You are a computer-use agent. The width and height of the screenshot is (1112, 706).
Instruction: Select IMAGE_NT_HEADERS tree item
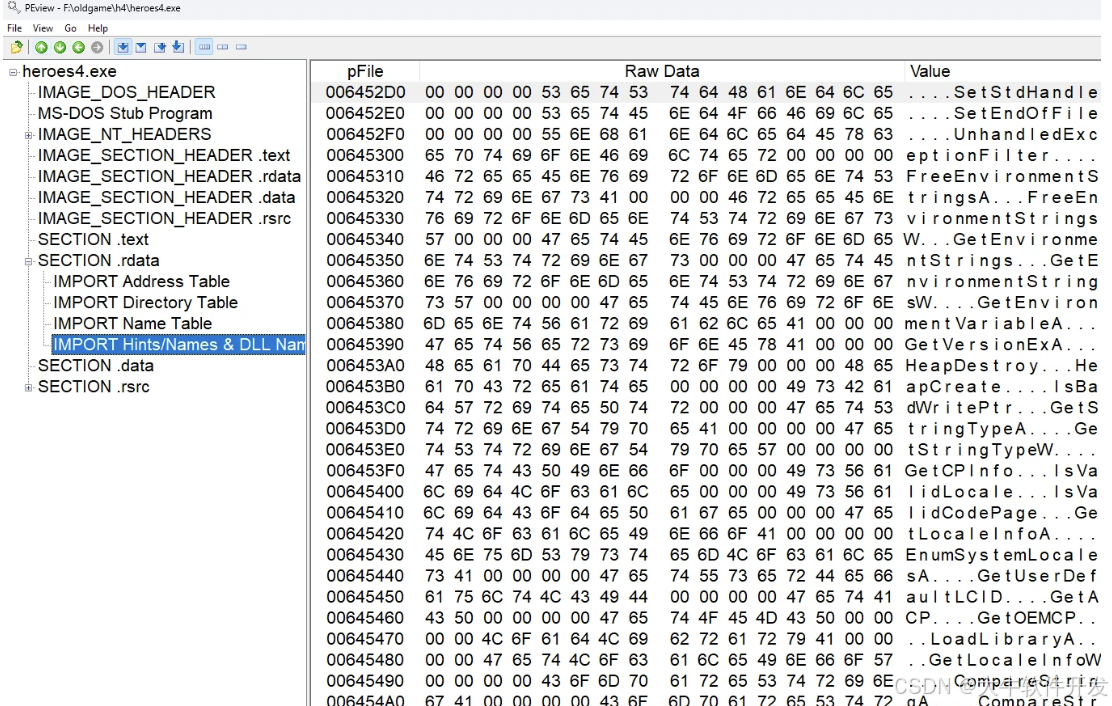pyautogui.click(x=124, y=135)
